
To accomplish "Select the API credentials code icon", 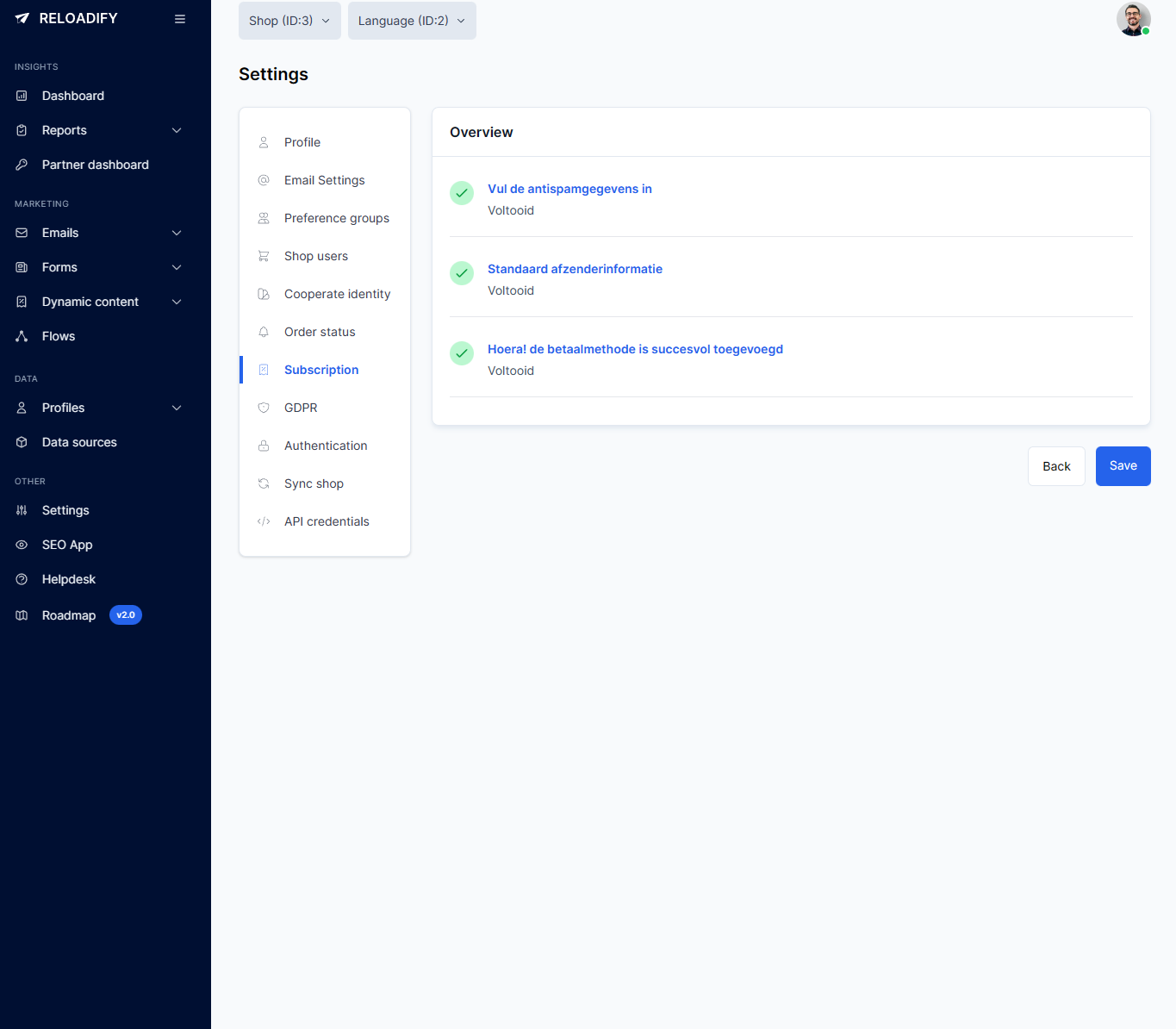I will coord(264,521).
